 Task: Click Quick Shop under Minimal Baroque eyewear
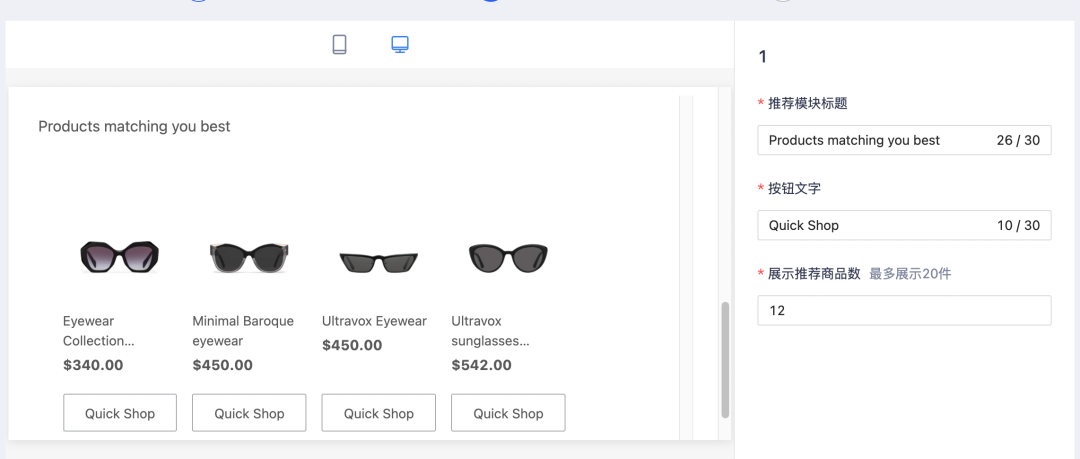249,413
